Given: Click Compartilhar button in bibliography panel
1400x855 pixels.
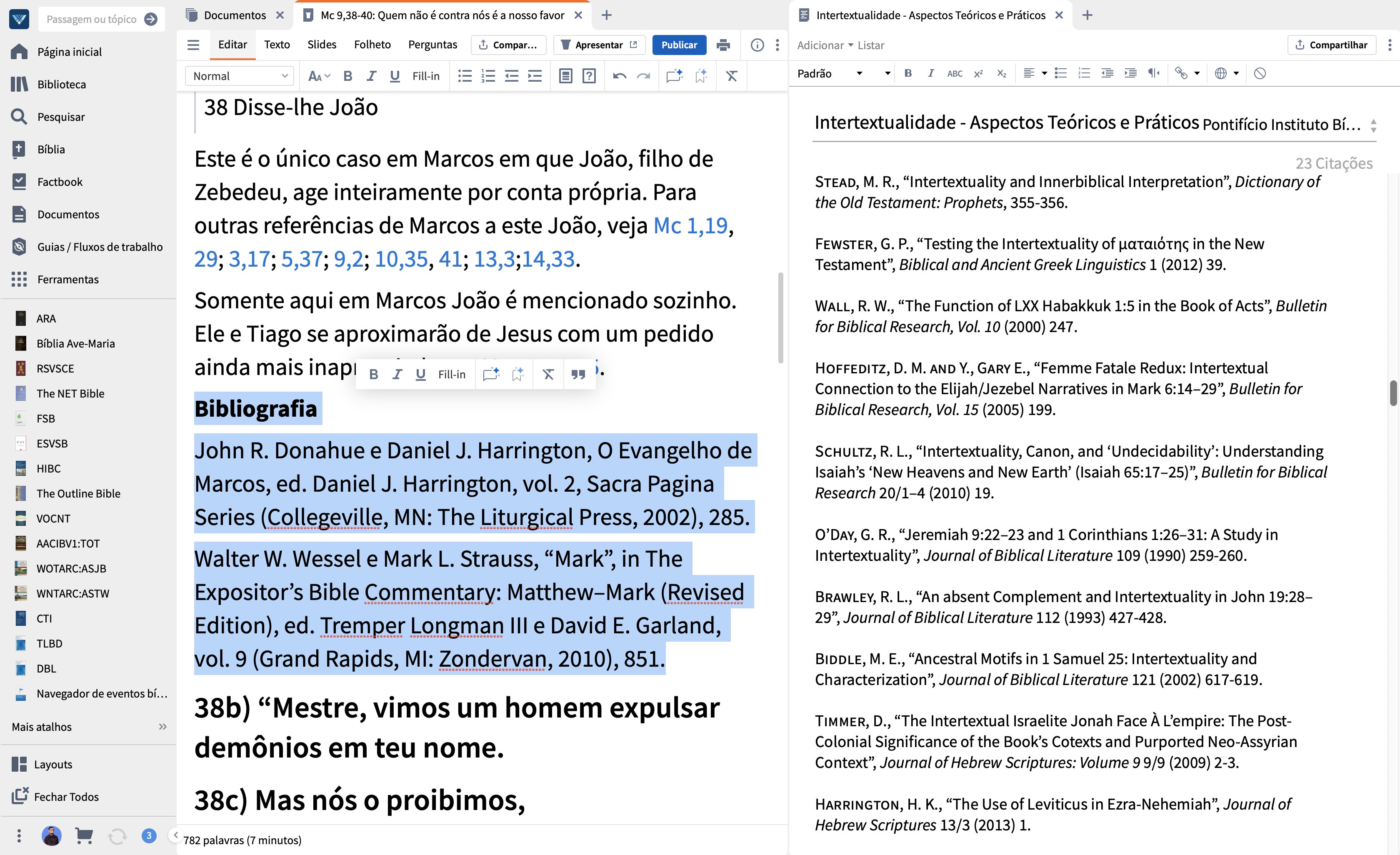Looking at the screenshot, I should tap(1331, 45).
